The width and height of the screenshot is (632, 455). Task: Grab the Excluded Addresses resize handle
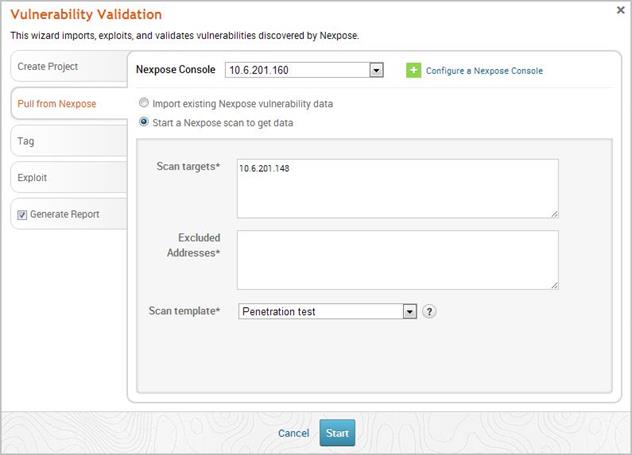tap(555, 285)
